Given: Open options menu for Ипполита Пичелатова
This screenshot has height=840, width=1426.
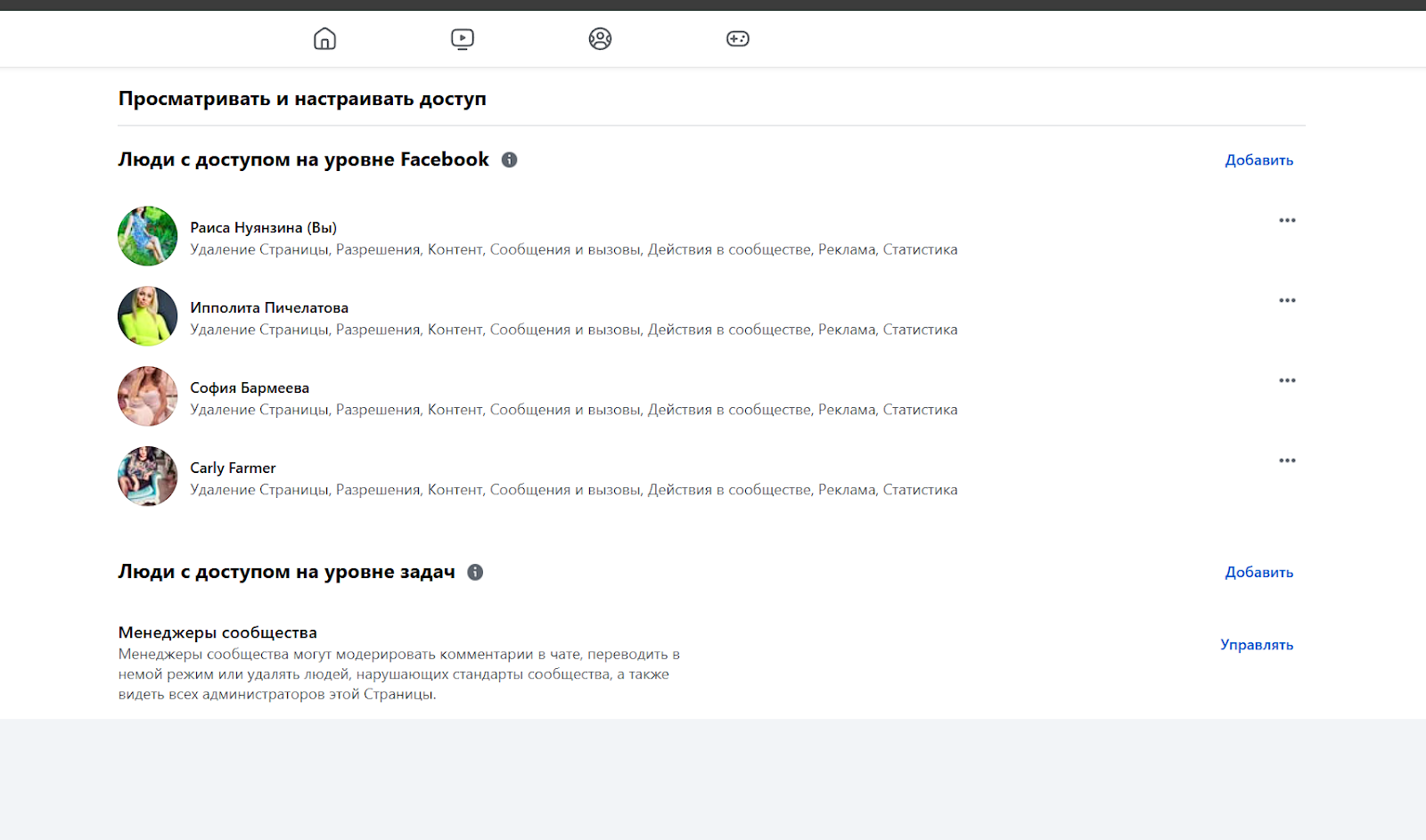Looking at the screenshot, I should pos(1287,300).
